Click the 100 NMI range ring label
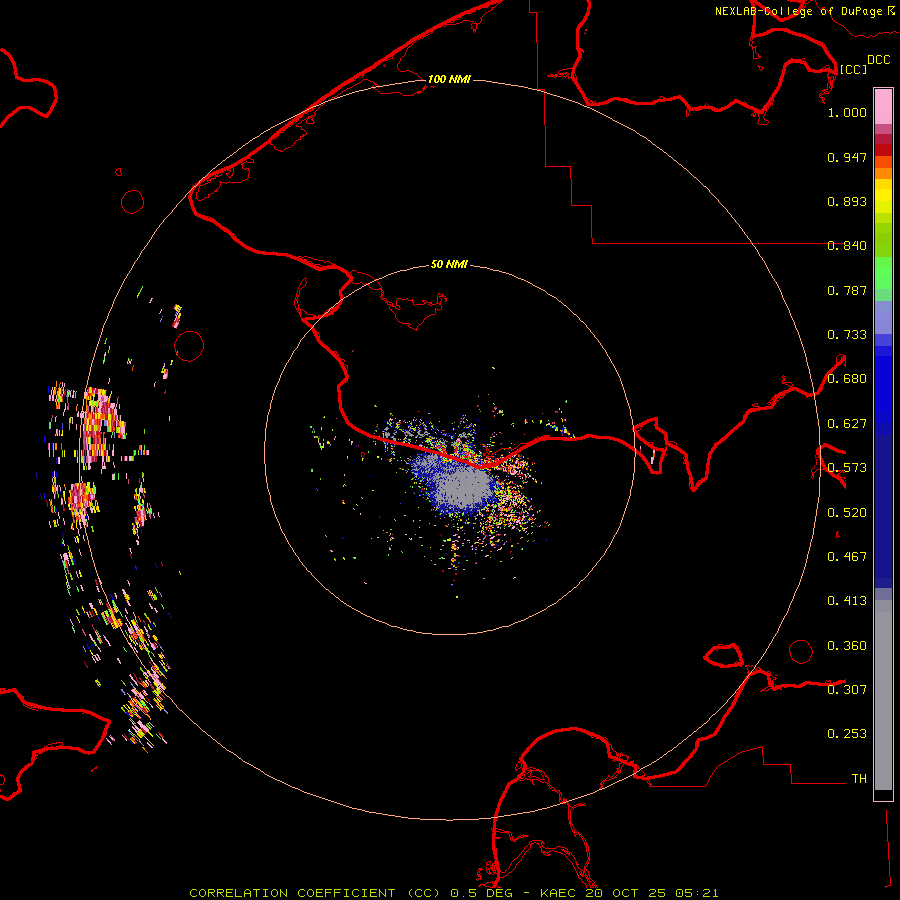 [x=449, y=79]
